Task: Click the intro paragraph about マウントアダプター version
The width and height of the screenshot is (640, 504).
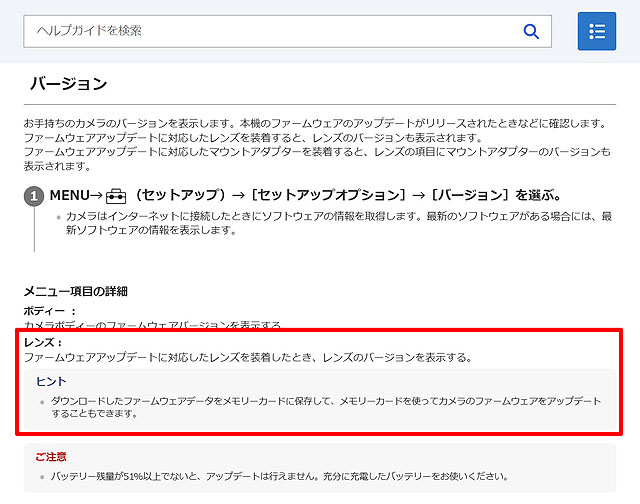Action: click(316, 158)
